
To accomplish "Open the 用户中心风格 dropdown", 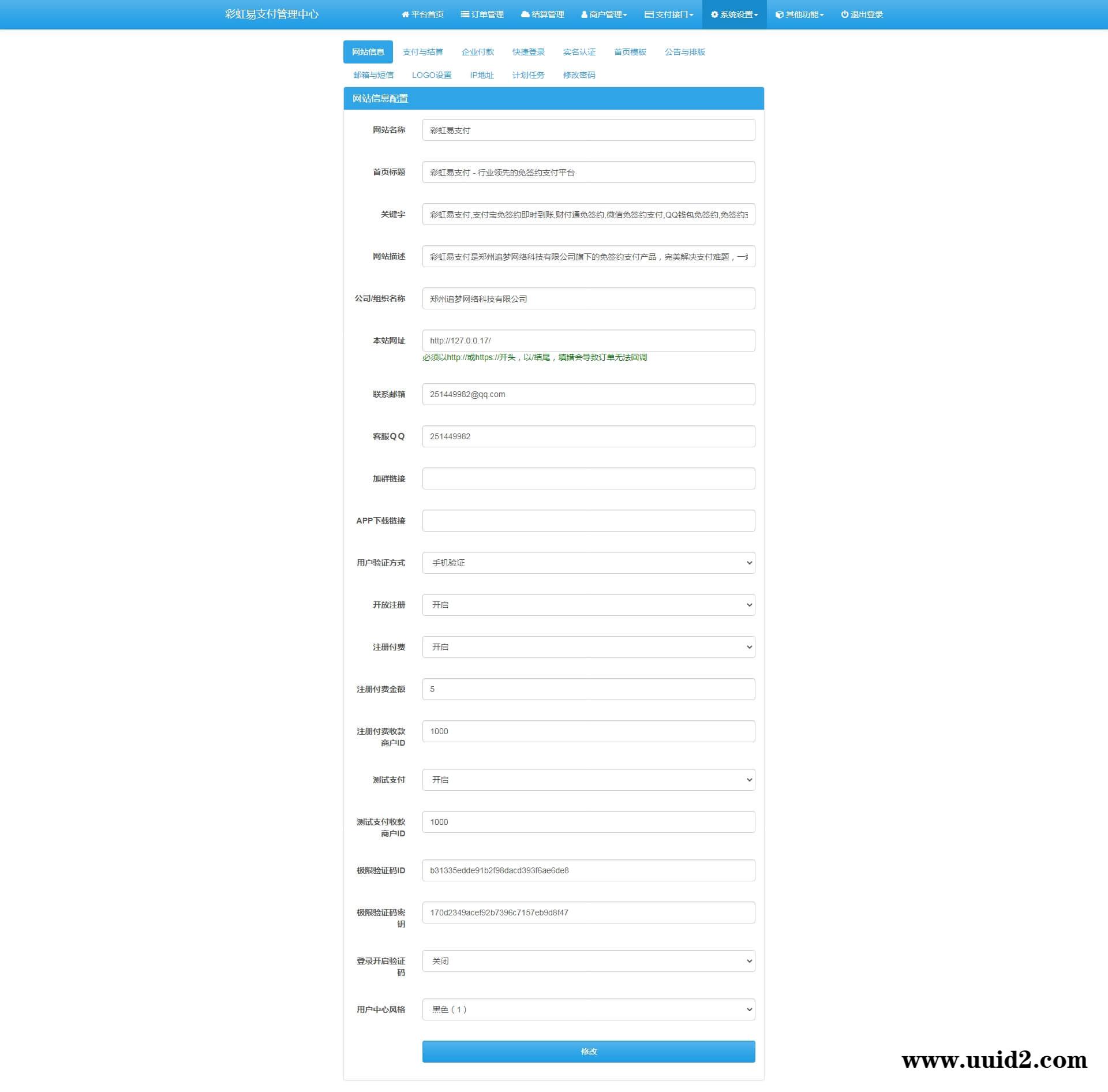I will click(588, 1009).
